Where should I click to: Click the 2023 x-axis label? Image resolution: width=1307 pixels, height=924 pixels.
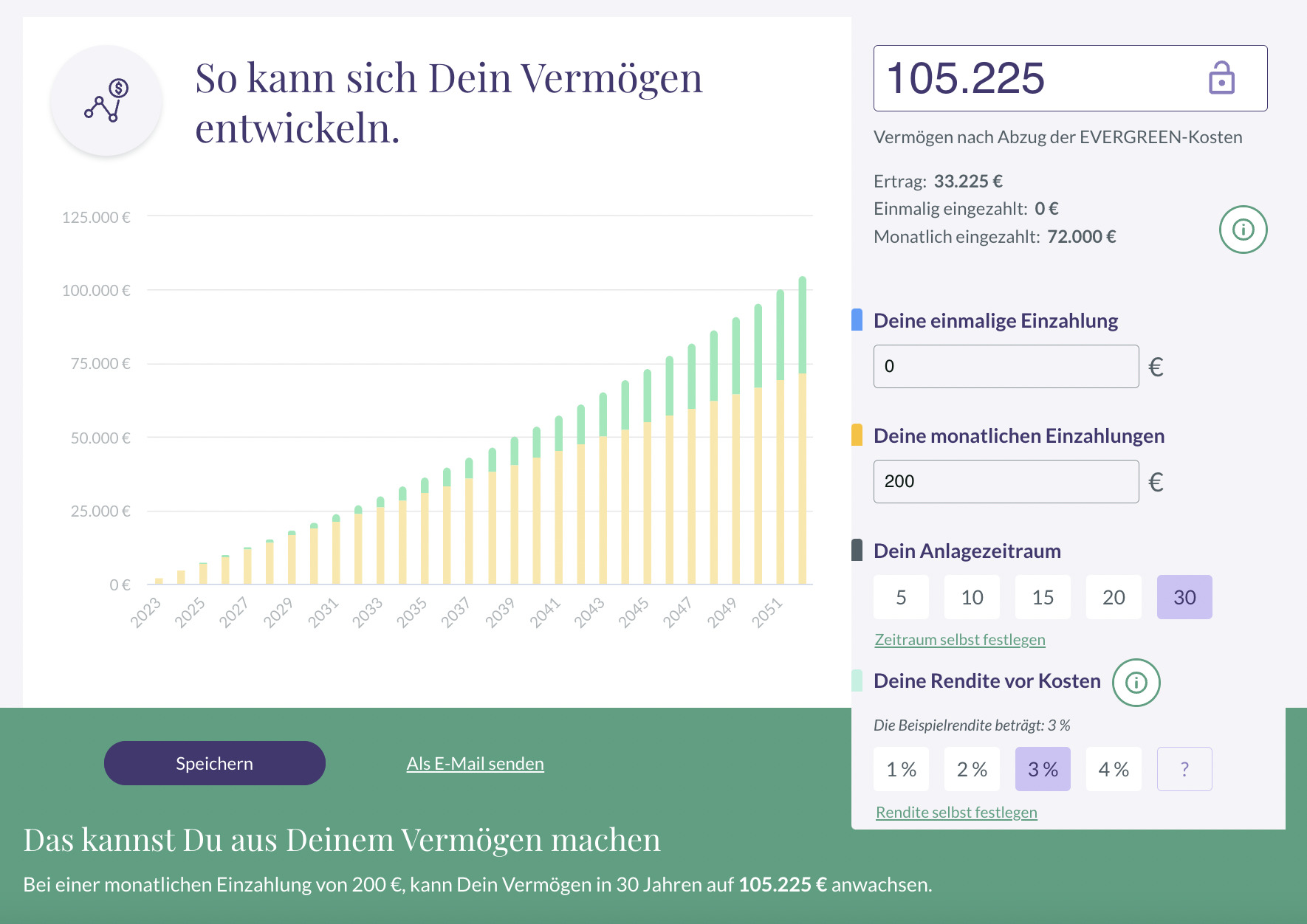pos(145,613)
